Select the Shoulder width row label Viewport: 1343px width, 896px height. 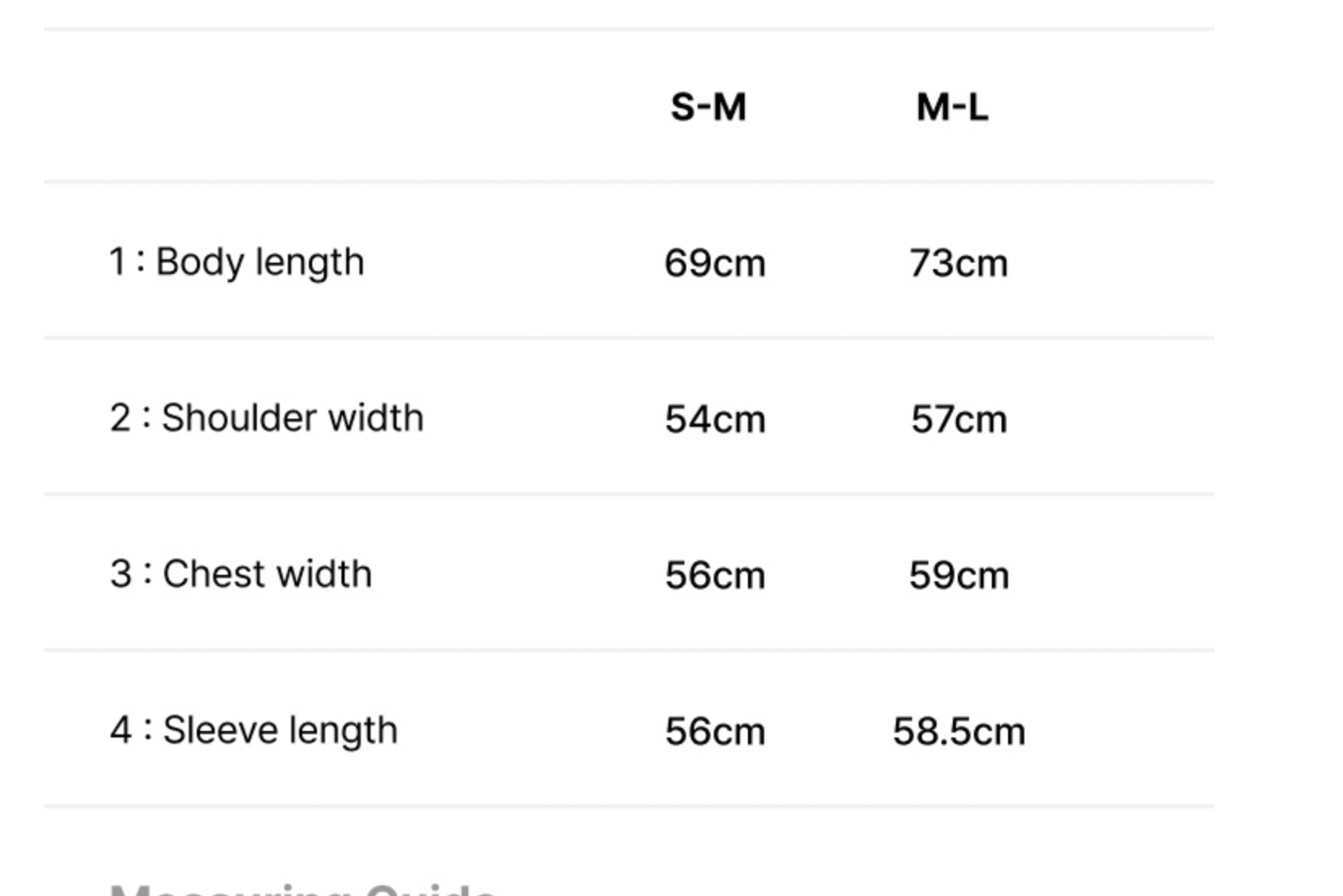click(x=267, y=419)
